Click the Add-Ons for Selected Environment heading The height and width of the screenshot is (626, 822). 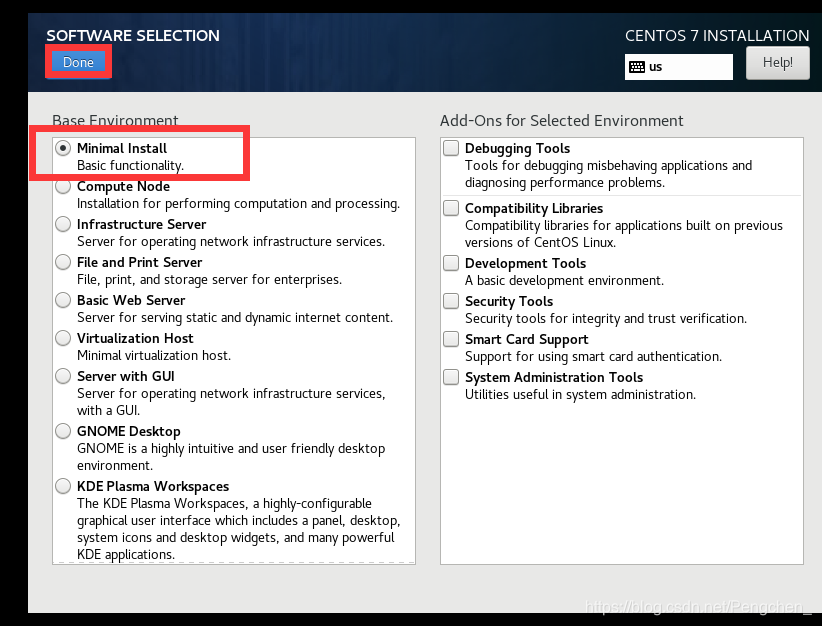(561, 121)
